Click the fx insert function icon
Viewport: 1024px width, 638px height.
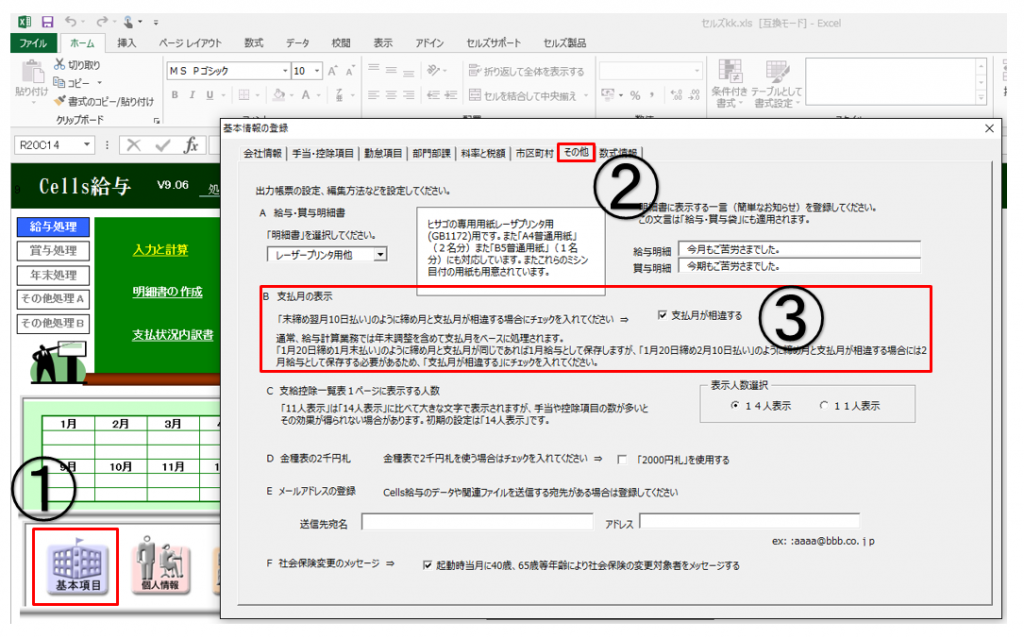point(191,146)
